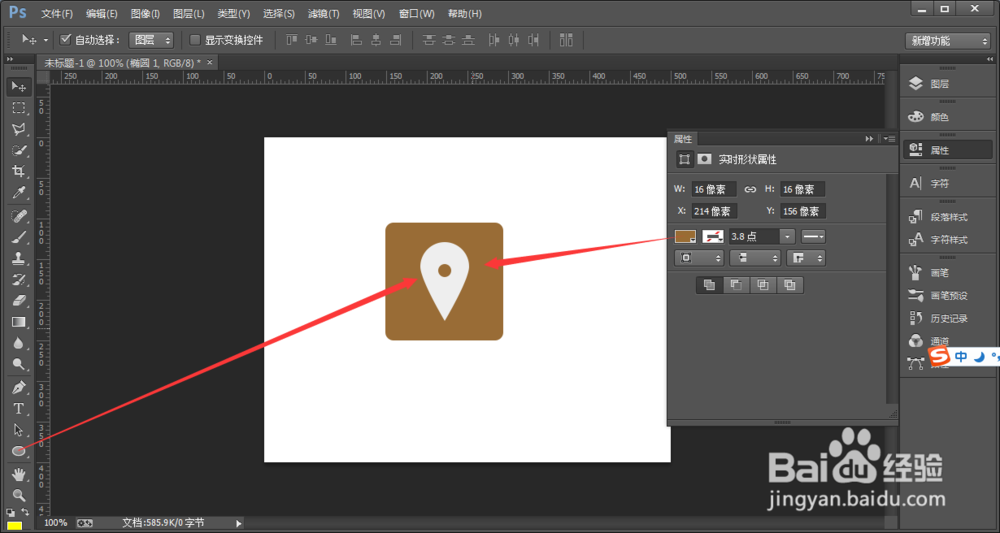This screenshot has width=1000, height=533.
Task: Select the Move tool in toolbox
Action: (x=18, y=86)
